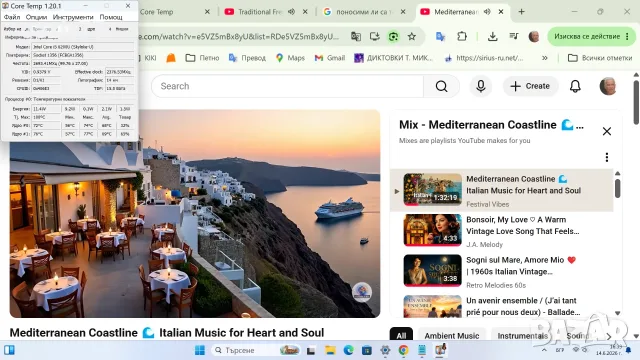This screenshot has height=360, width=640.
Task: Mute the Traditional French tab audio
Action: tap(291, 12)
